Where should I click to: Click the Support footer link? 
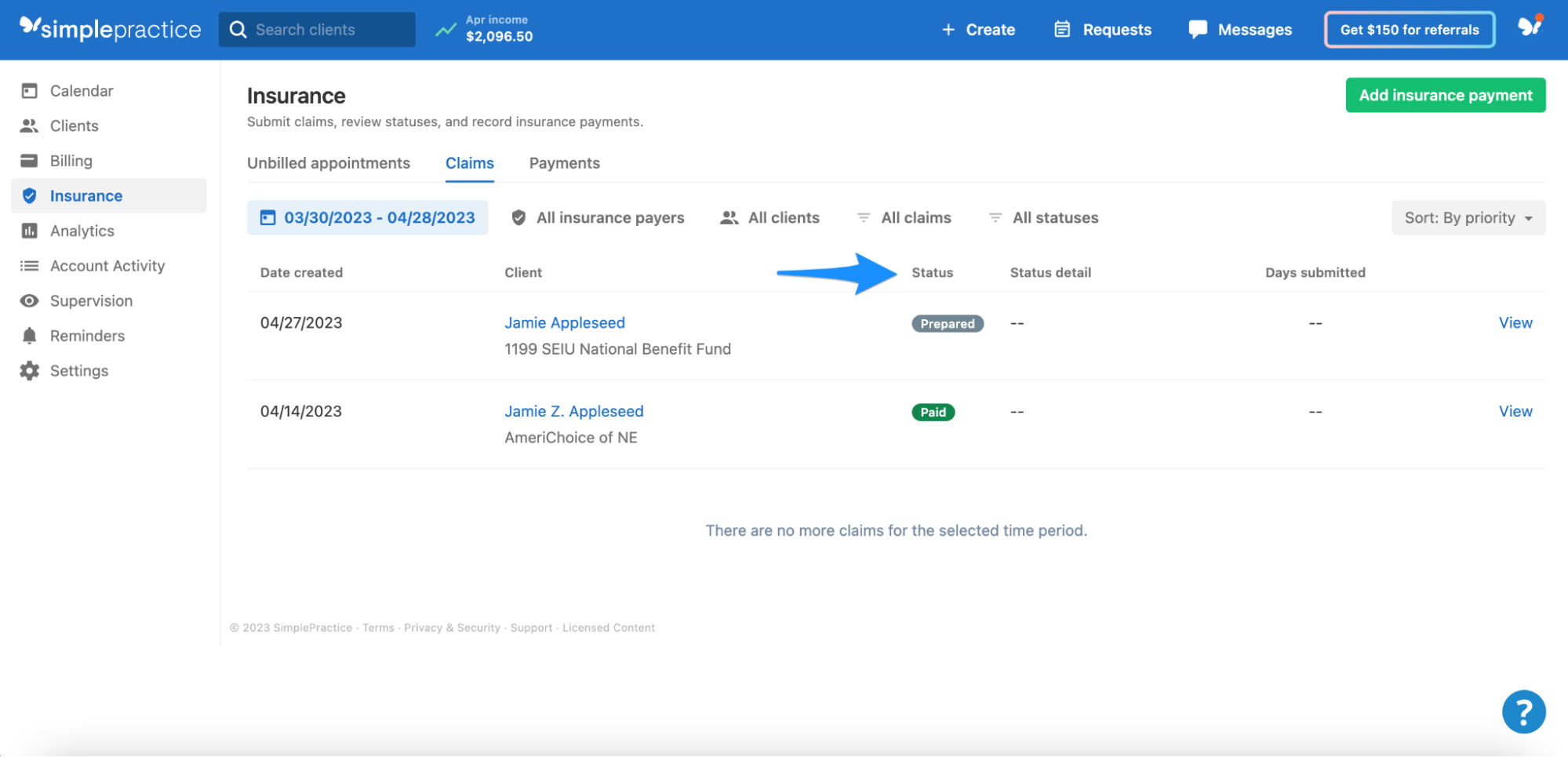[531, 628]
